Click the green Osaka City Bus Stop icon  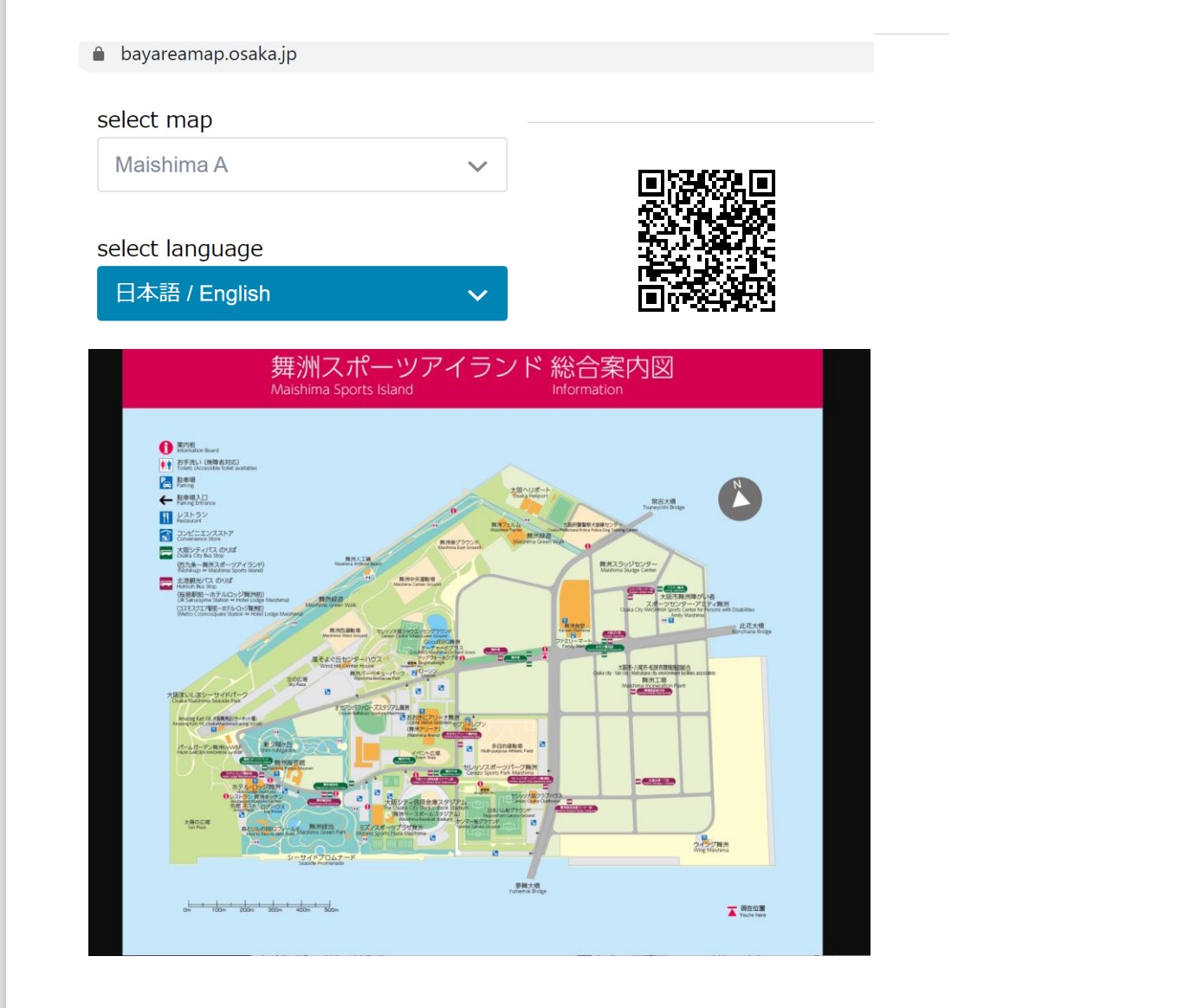[x=165, y=552]
